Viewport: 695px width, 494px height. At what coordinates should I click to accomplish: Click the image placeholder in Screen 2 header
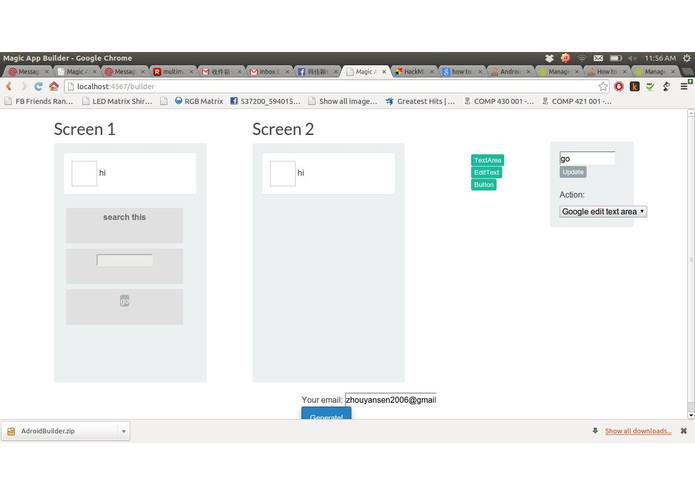click(x=283, y=173)
